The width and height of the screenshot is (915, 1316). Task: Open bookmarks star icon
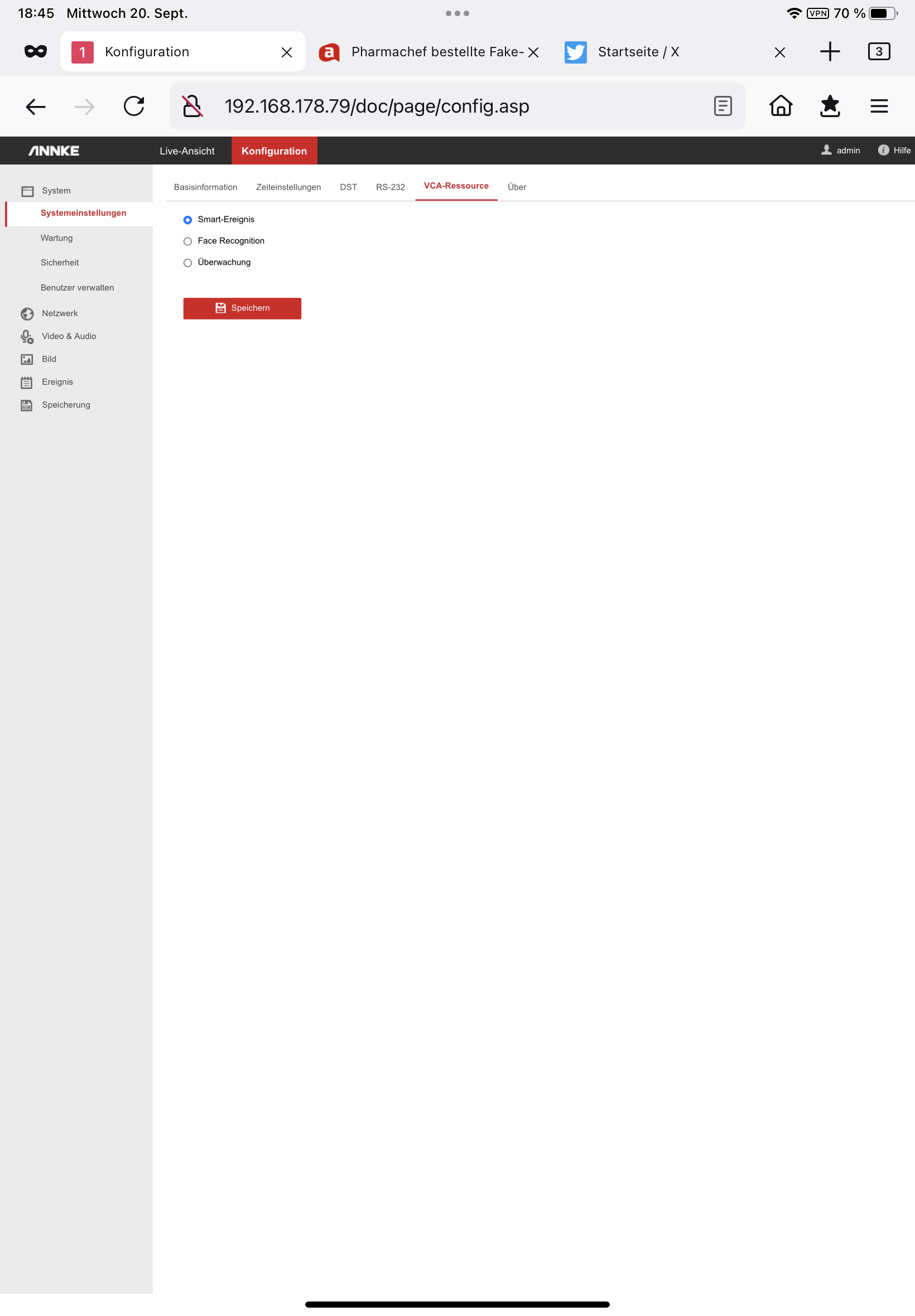830,106
